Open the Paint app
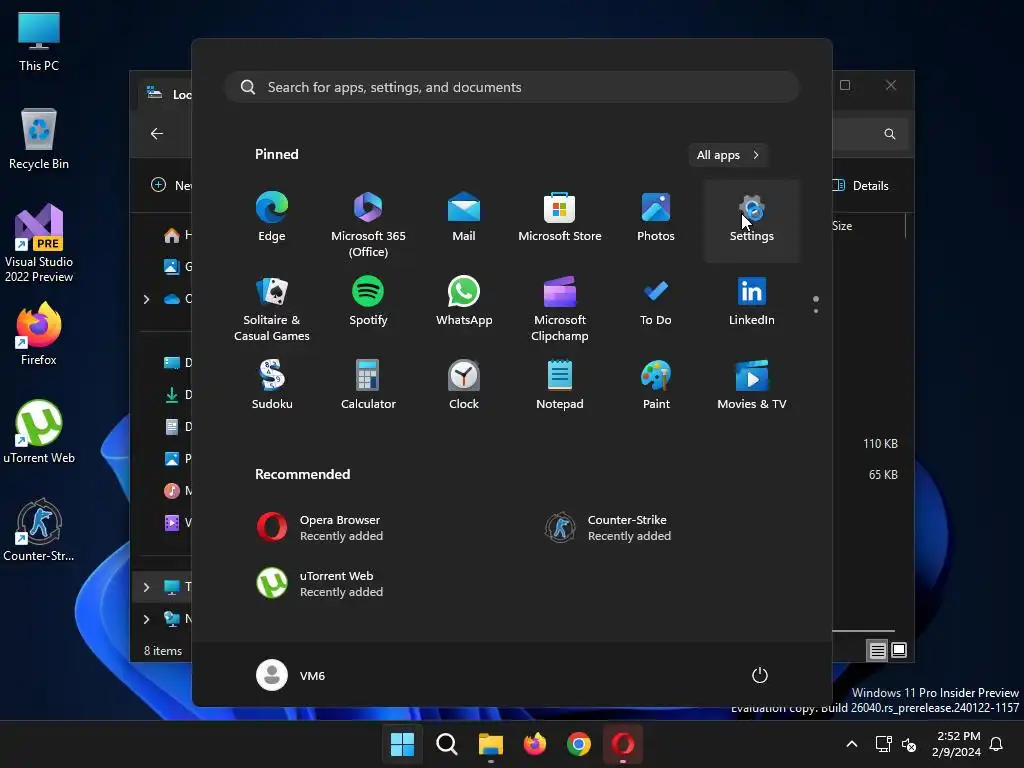Viewport: 1024px width, 768px height. point(656,386)
